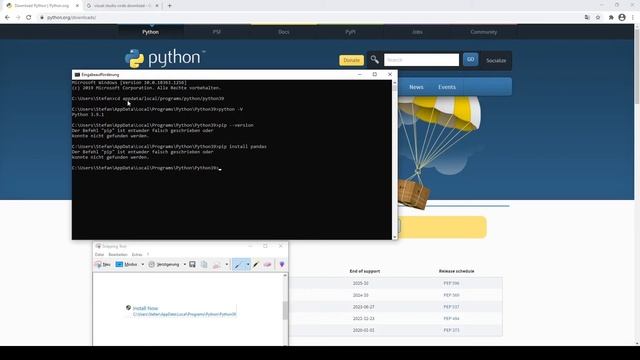Click the yellow Donate button
This screenshot has height=360, width=640.
[351, 60]
